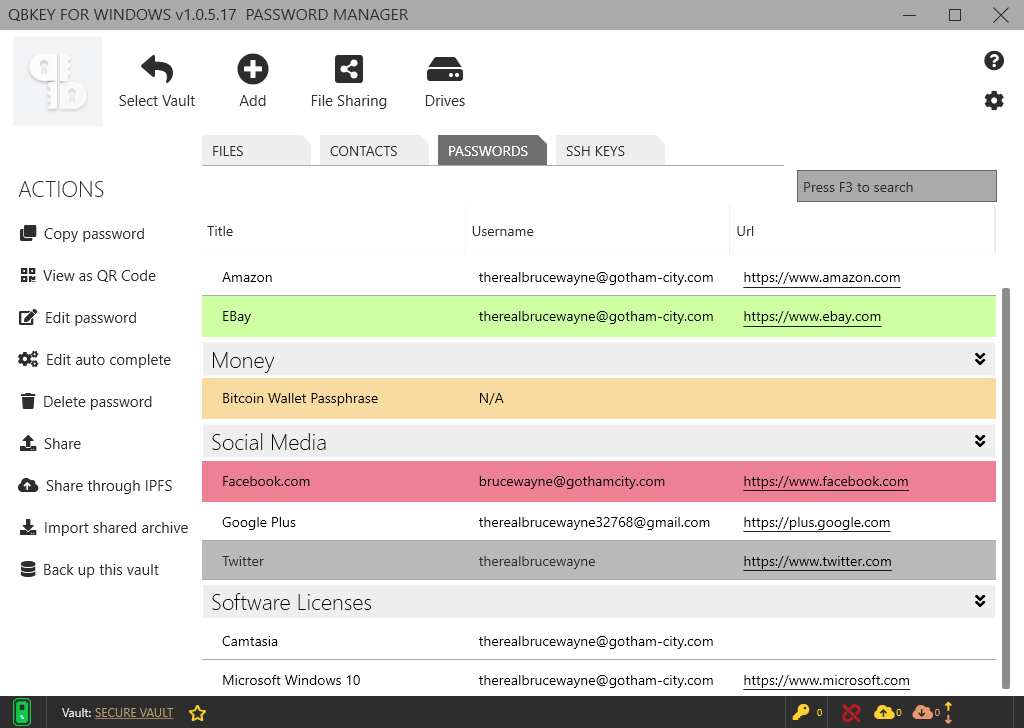
Task: Click the up-down sync arrows icon
Action: click(948, 712)
